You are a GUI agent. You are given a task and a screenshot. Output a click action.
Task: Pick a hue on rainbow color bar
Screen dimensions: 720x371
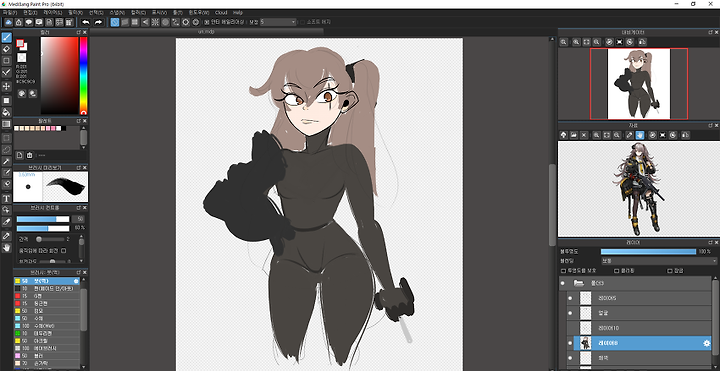point(84,76)
